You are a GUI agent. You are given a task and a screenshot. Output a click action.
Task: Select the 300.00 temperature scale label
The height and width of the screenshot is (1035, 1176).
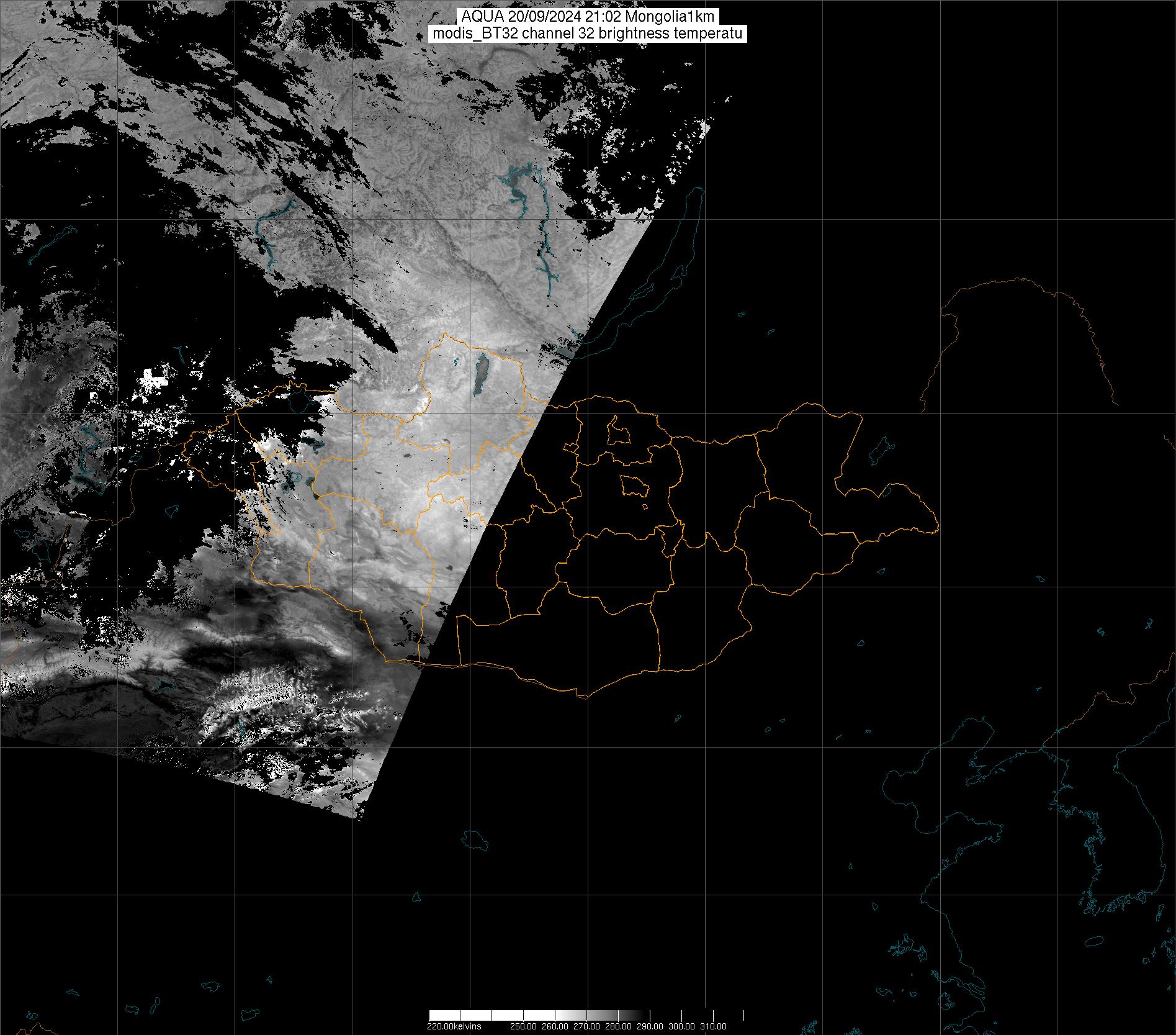[x=682, y=1026]
